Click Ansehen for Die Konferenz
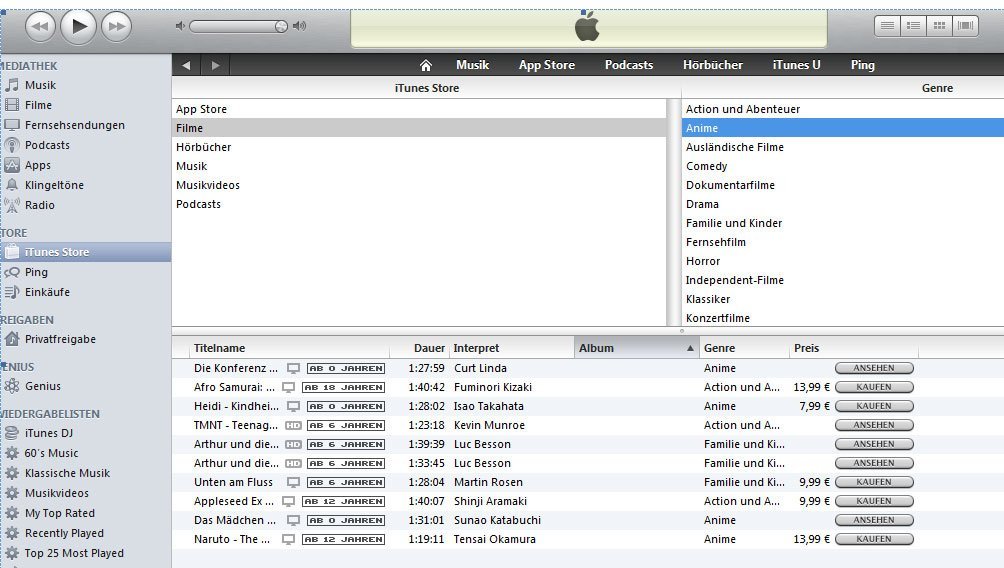Viewport: 1004px width, 568px height. click(x=873, y=368)
